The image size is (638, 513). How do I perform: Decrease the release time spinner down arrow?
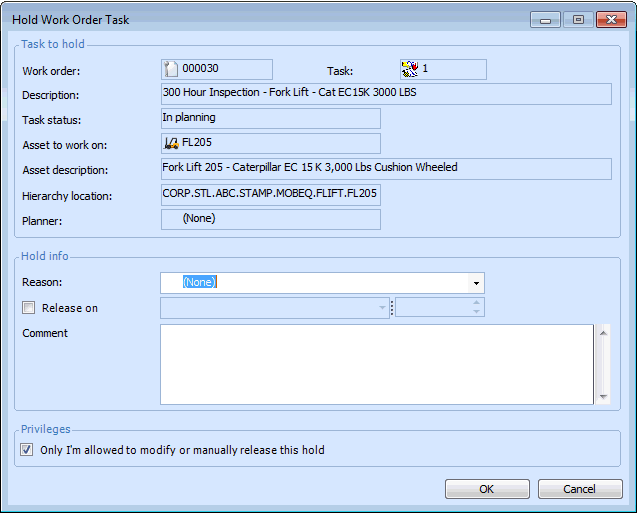pyautogui.click(x=476, y=312)
